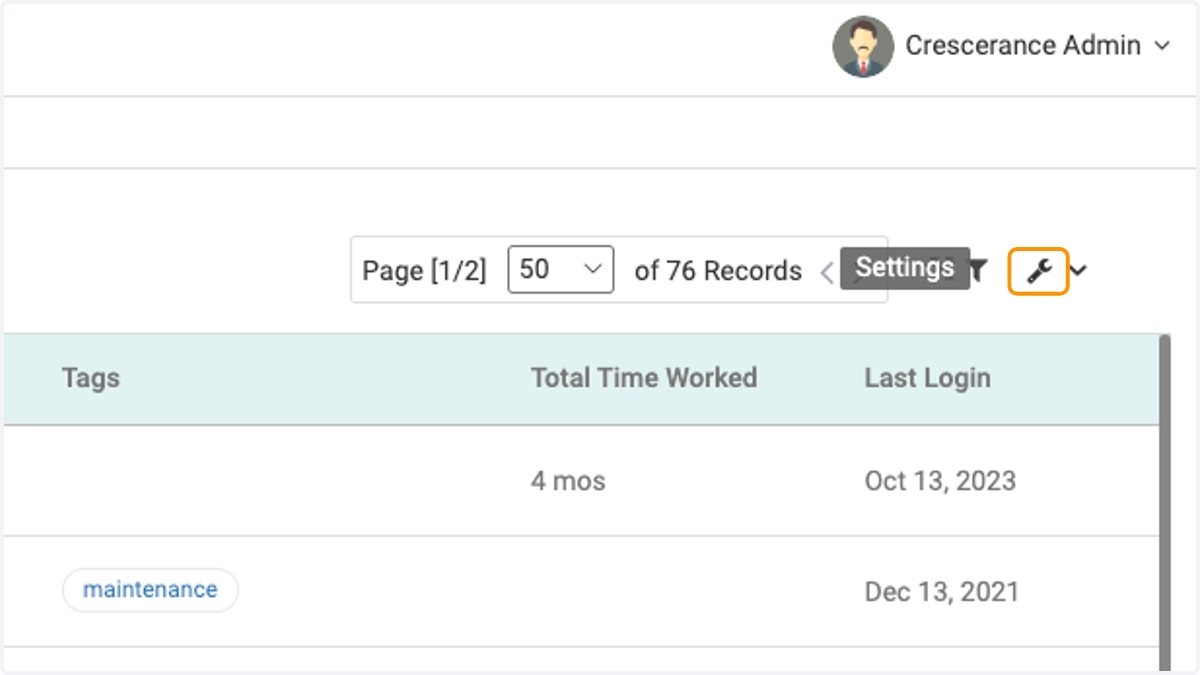Sort by Total Time Worked column header

coord(644,378)
